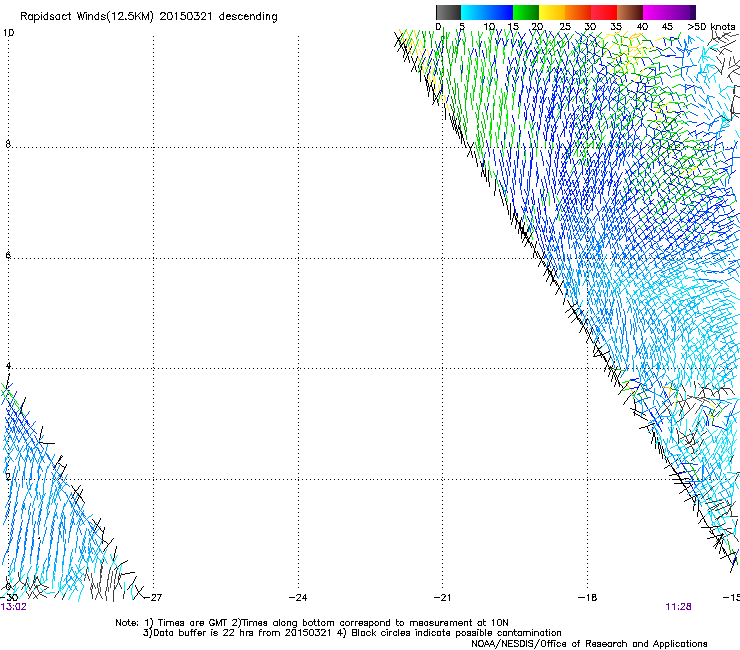Viewport: 740px width, 650px height.
Task: Pick the brown 35-40 knots legend segment
Action: coord(630,12)
